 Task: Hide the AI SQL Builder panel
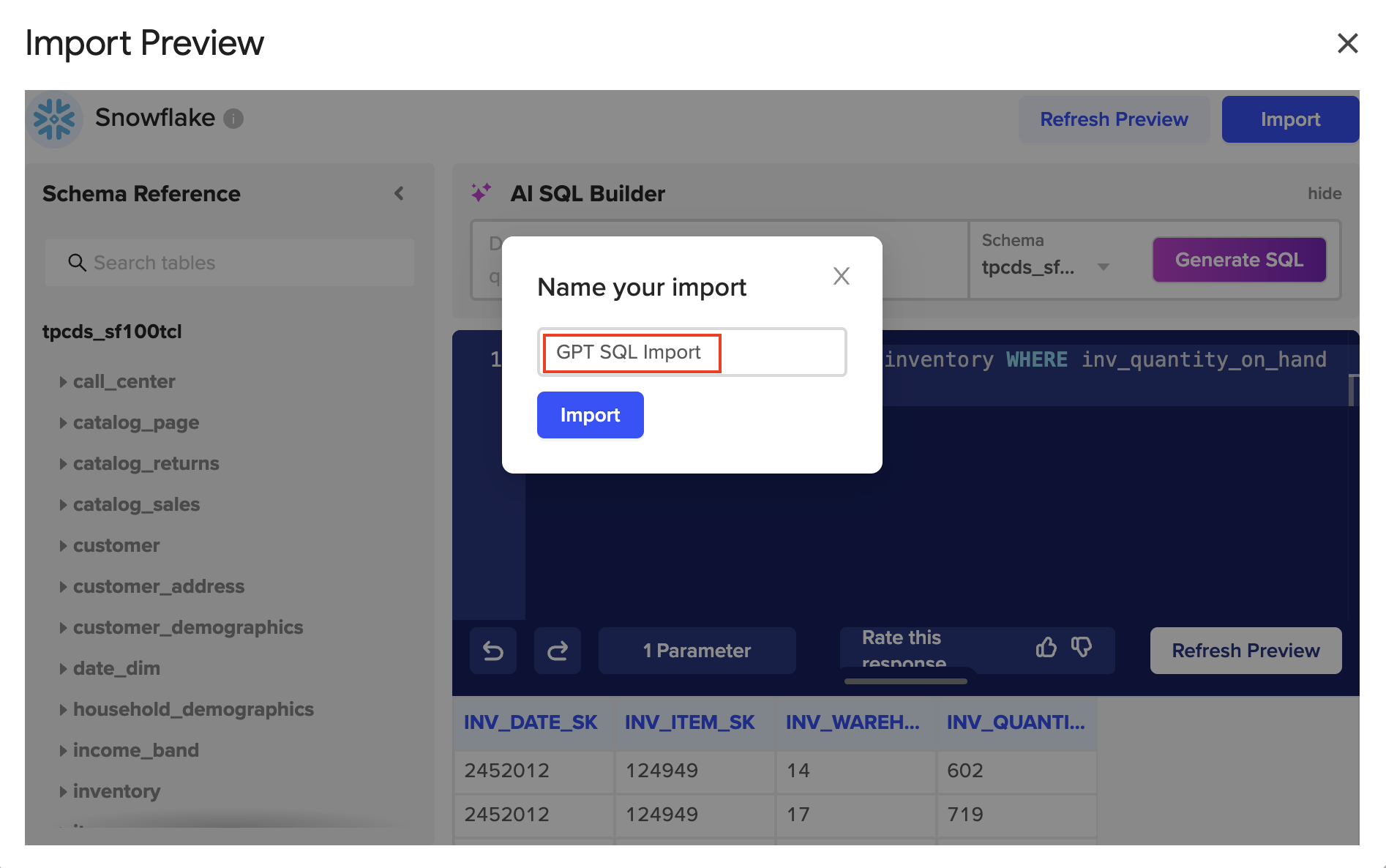point(1324,194)
